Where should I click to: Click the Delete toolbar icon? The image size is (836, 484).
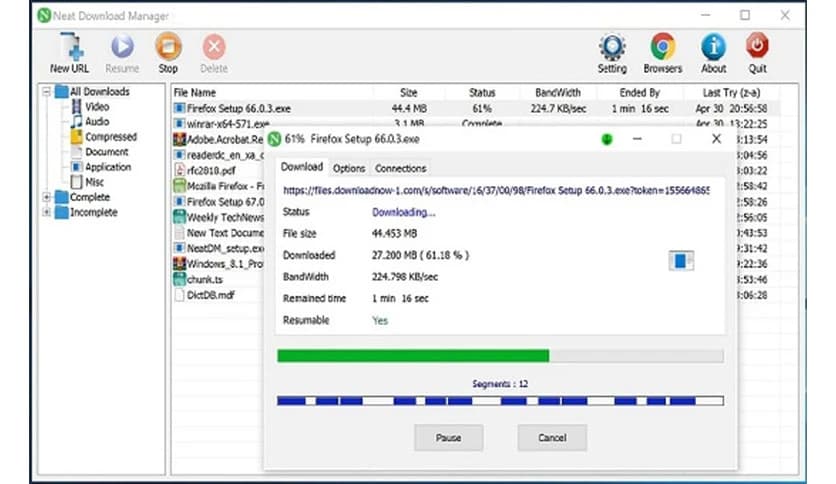214,53
